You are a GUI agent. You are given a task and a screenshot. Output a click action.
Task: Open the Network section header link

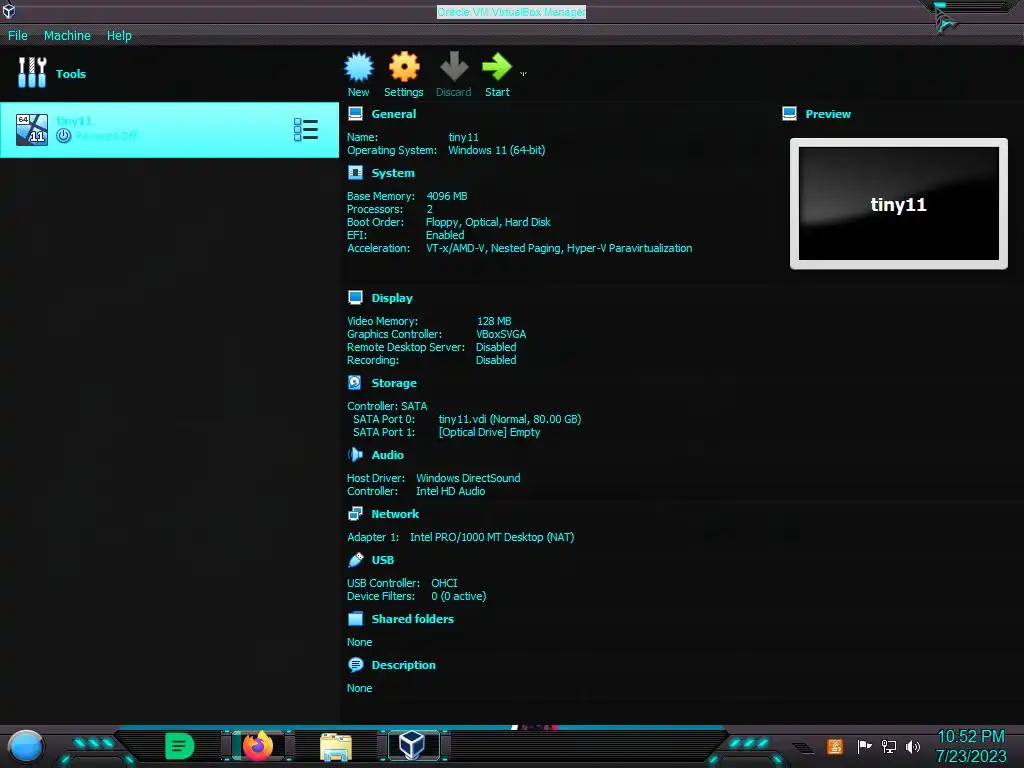point(395,514)
